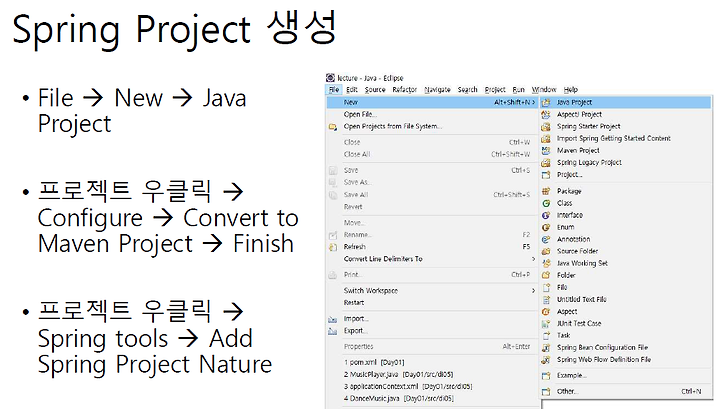Click the Aspect icon
The height and width of the screenshot is (409, 720).
(546, 311)
